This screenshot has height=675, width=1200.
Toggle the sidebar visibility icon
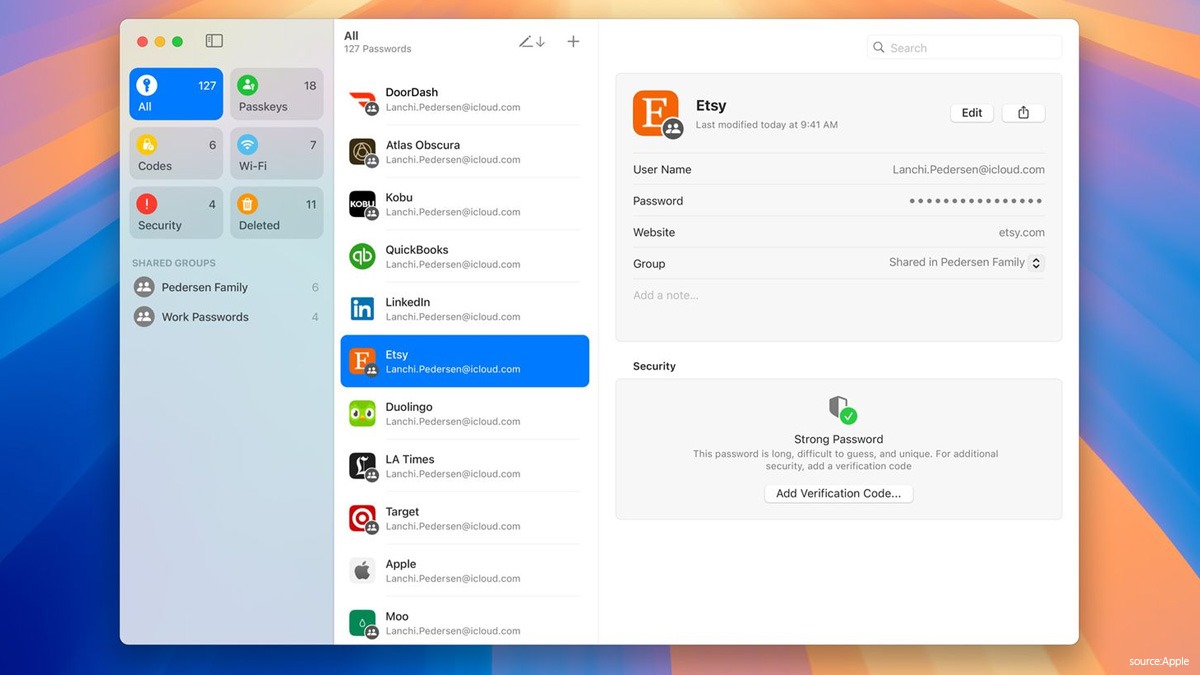coord(214,41)
